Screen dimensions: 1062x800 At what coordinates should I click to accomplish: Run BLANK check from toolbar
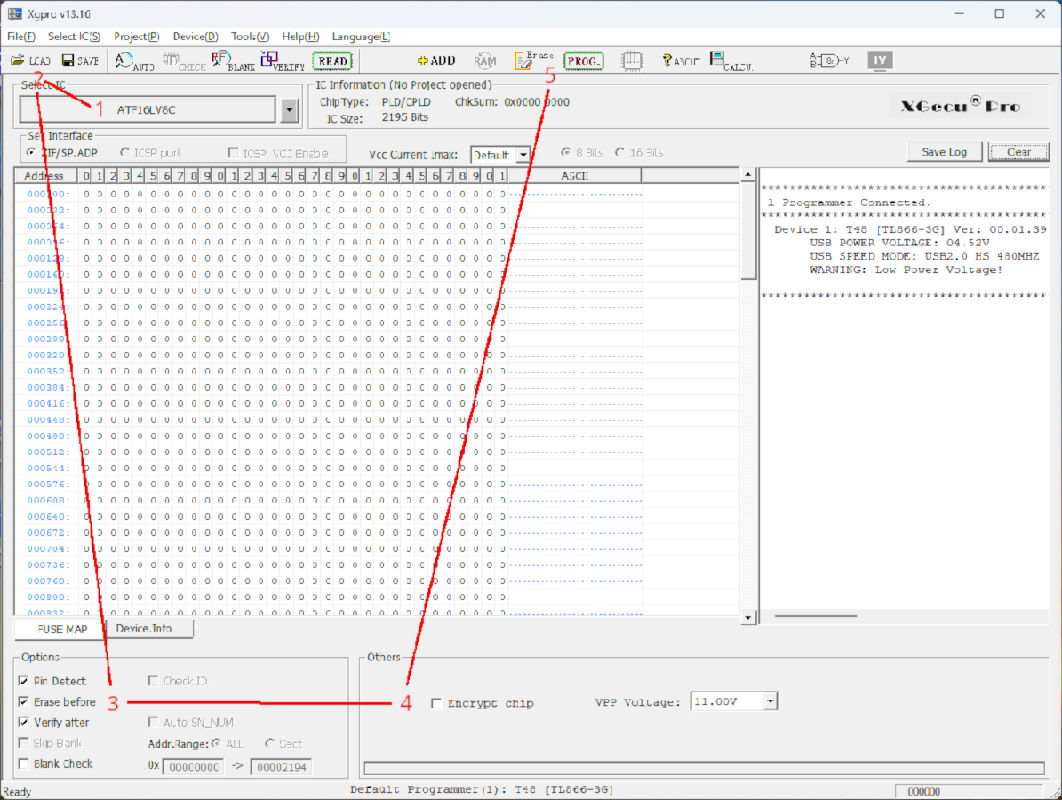coord(232,62)
